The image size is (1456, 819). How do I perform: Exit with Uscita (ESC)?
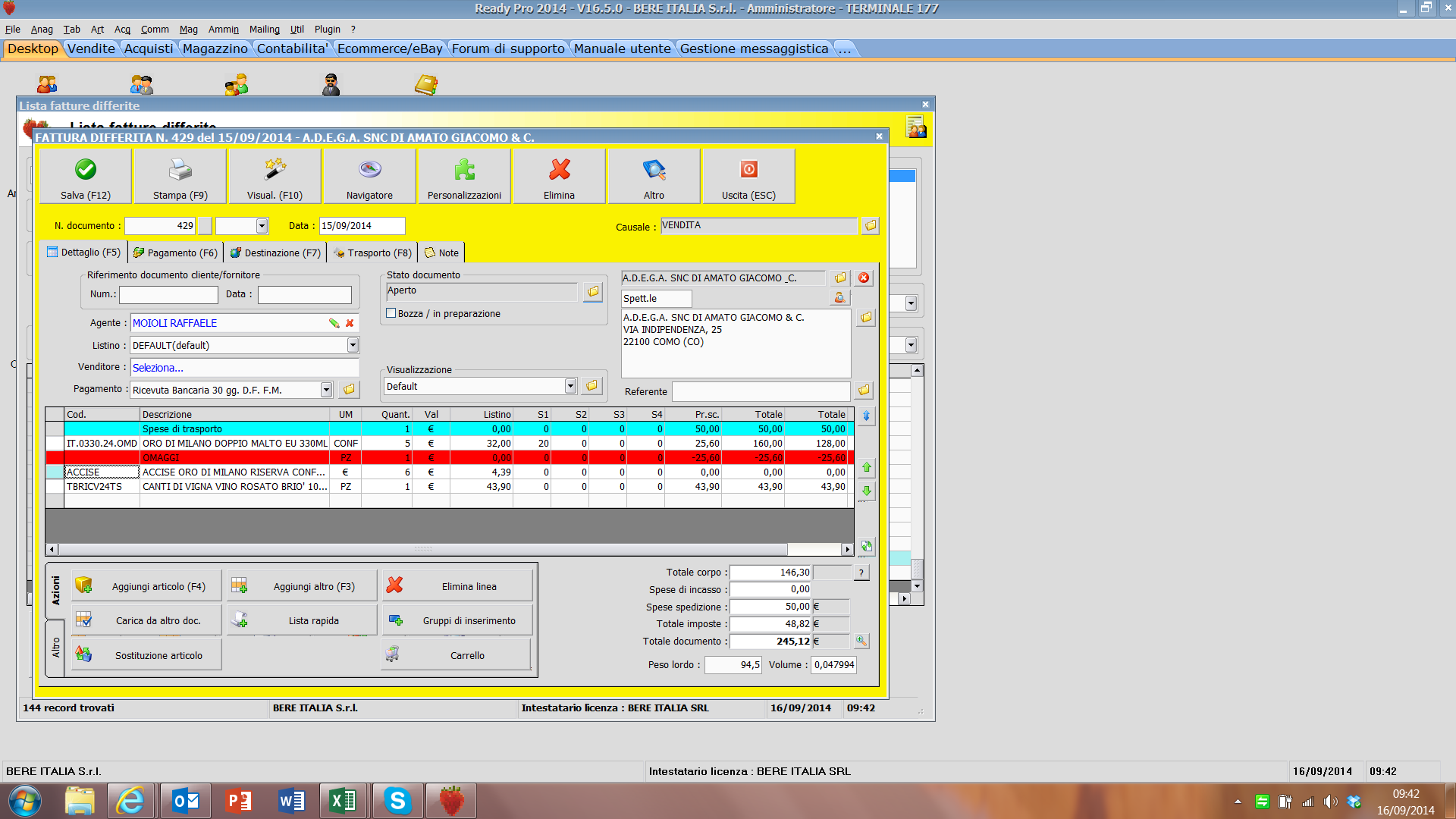[748, 176]
